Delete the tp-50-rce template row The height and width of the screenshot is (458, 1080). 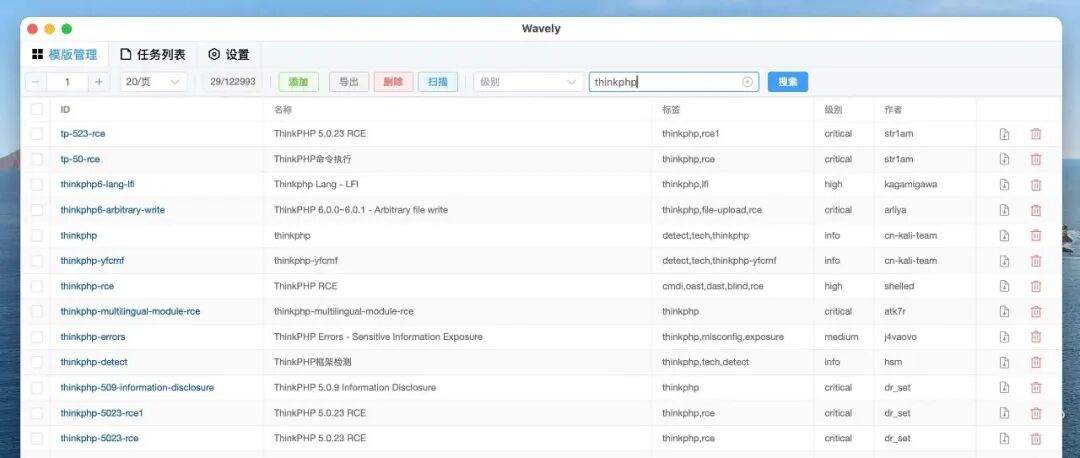(x=1035, y=159)
